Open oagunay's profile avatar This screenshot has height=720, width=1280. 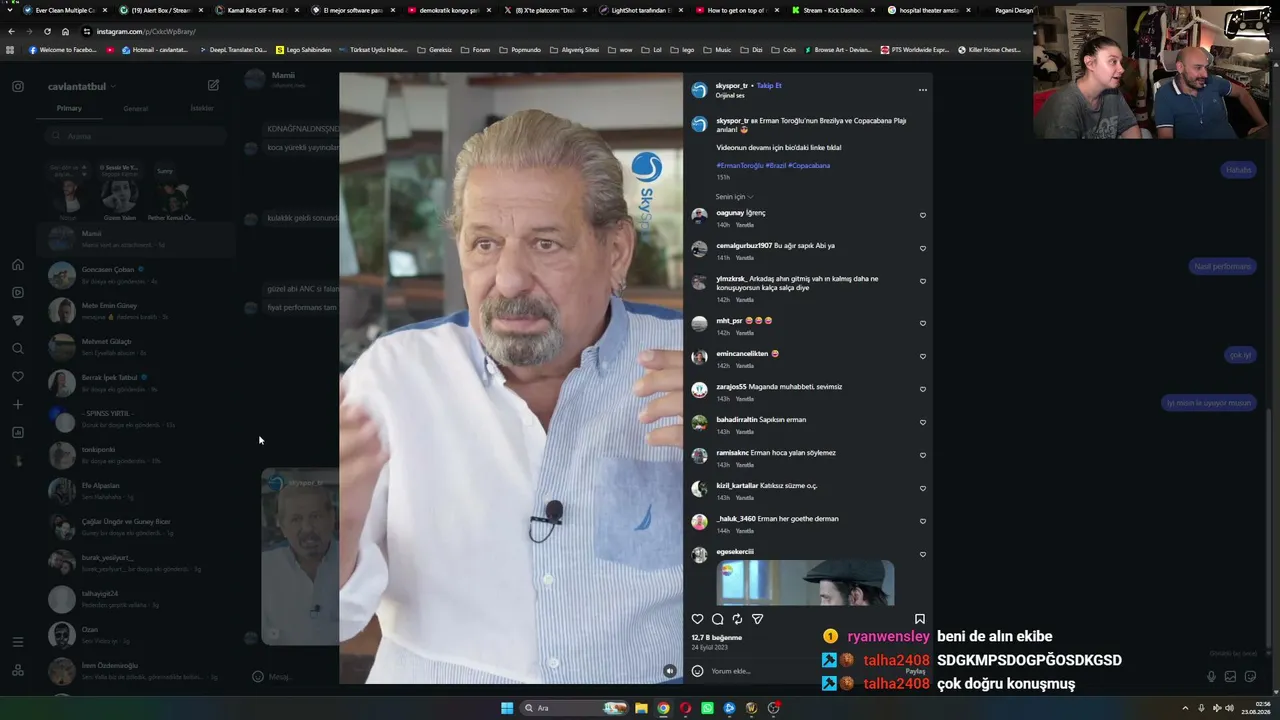point(699,215)
